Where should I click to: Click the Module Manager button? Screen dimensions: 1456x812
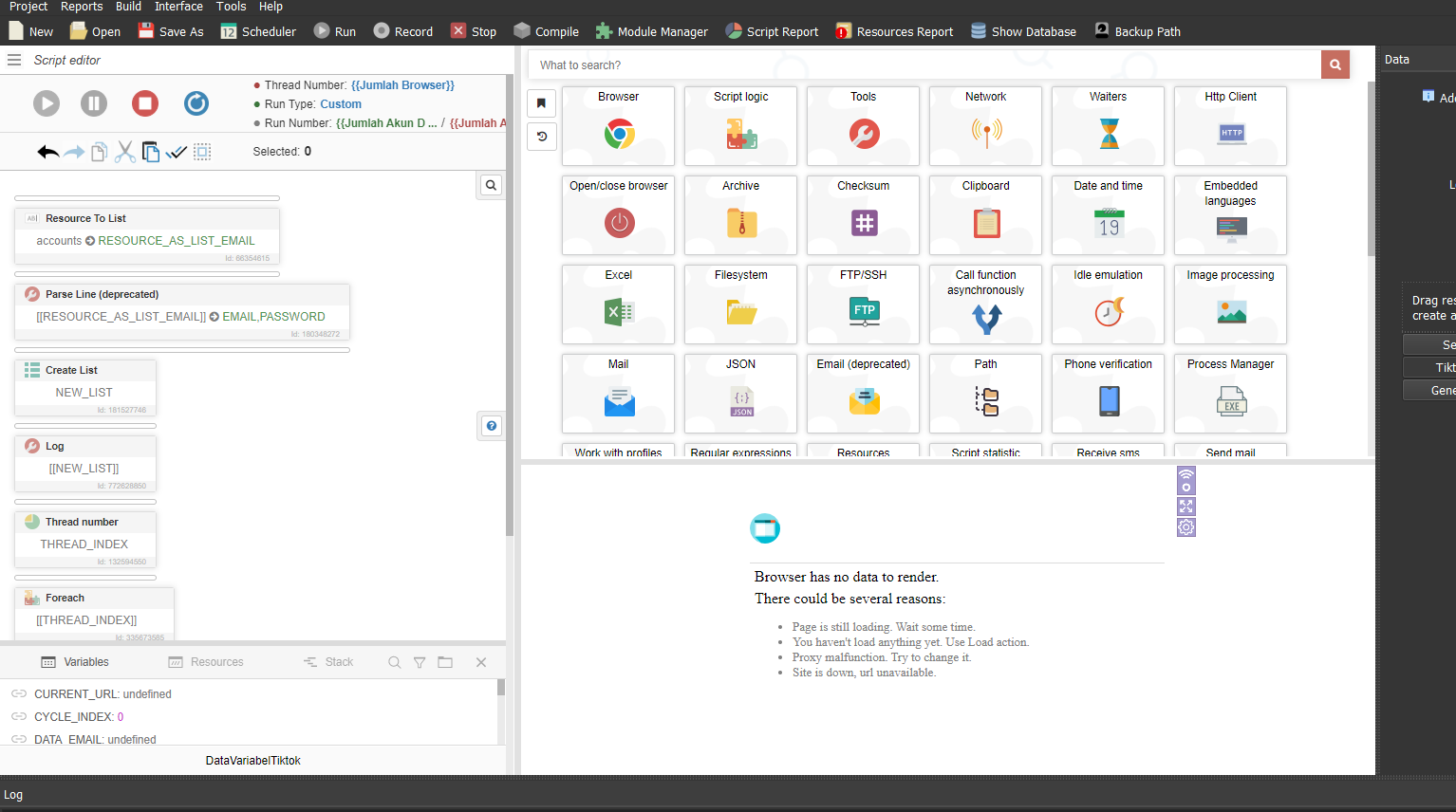point(652,31)
